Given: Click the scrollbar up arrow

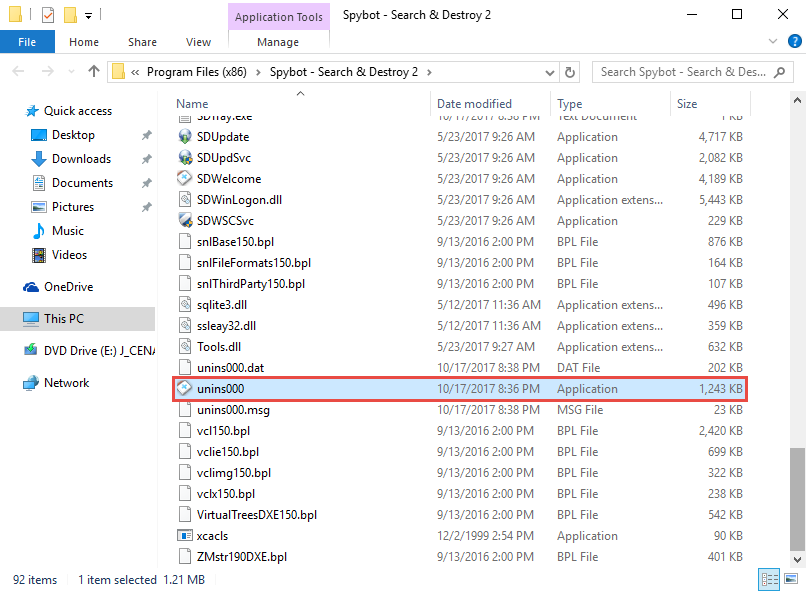Looking at the screenshot, I should tap(797, 100).
